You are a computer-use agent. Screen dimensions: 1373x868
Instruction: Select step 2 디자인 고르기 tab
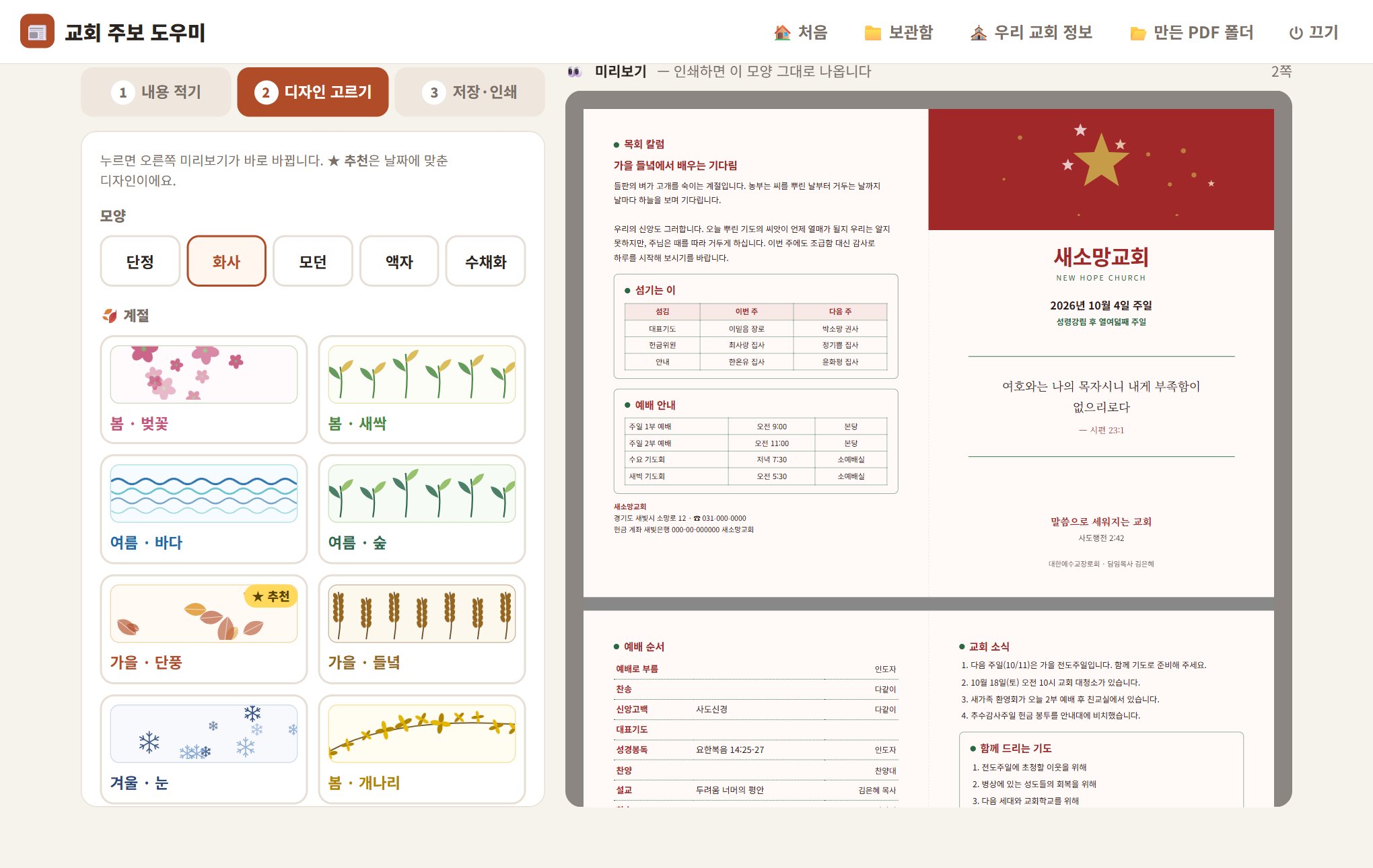(x=313, y=92)
